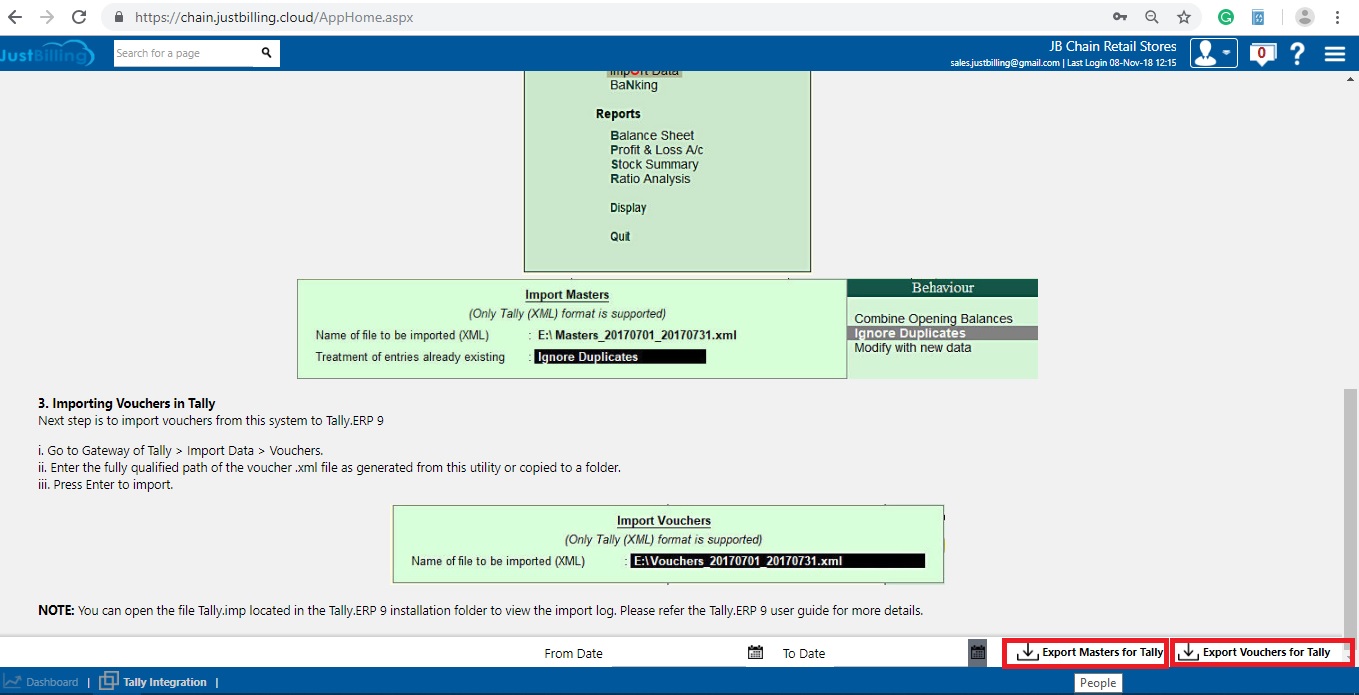Click the '3. Importing Vouchers in Tally' heading
Image resolution: width=1359 pixels, height=695 pixels.
(127, 404)
